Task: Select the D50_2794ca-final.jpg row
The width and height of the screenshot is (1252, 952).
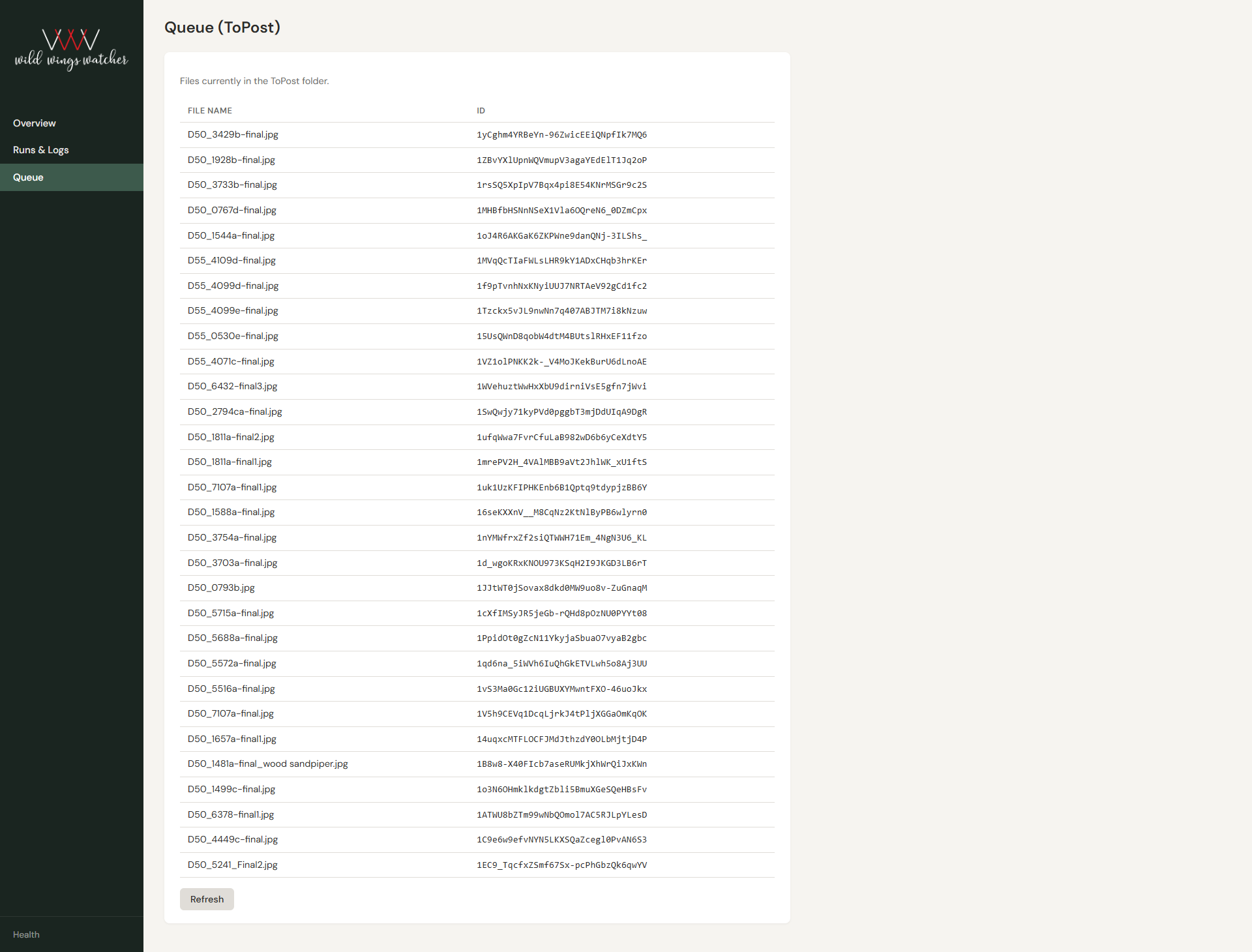Action: coord(235,411)
